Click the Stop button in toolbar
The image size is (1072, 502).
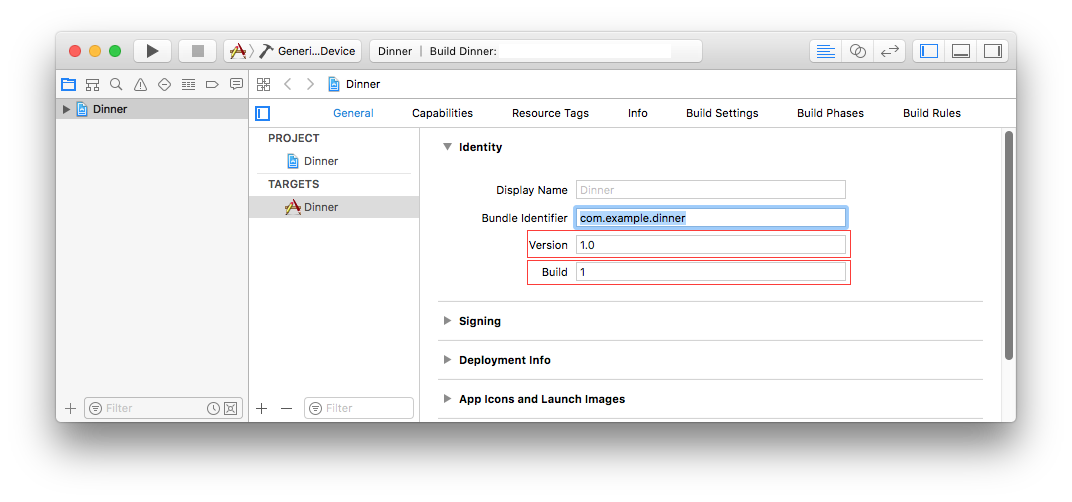pyautogui.click(x=198, y=51)
